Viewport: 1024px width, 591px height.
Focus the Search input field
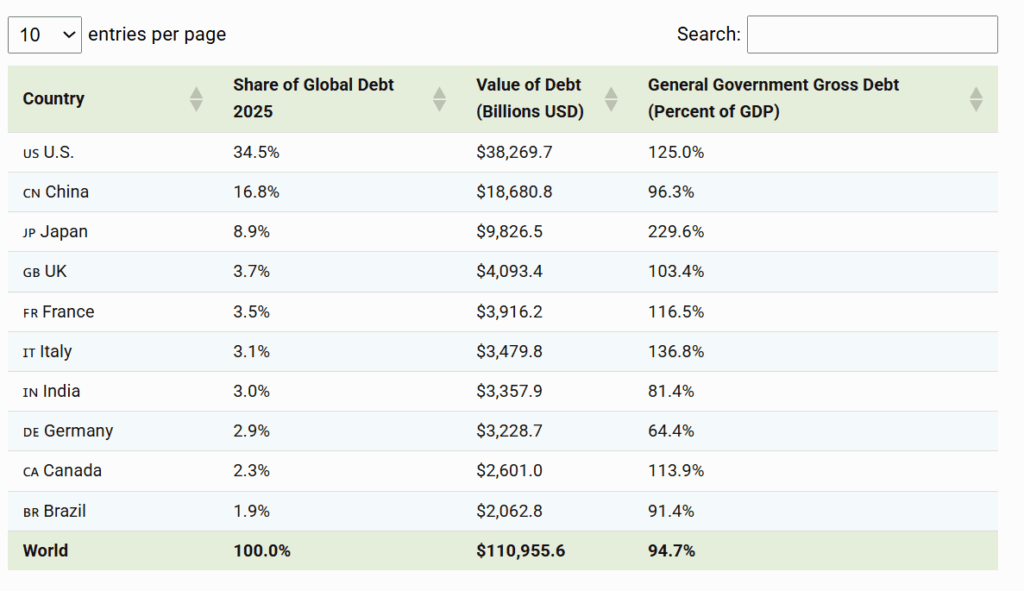point(871,34)
